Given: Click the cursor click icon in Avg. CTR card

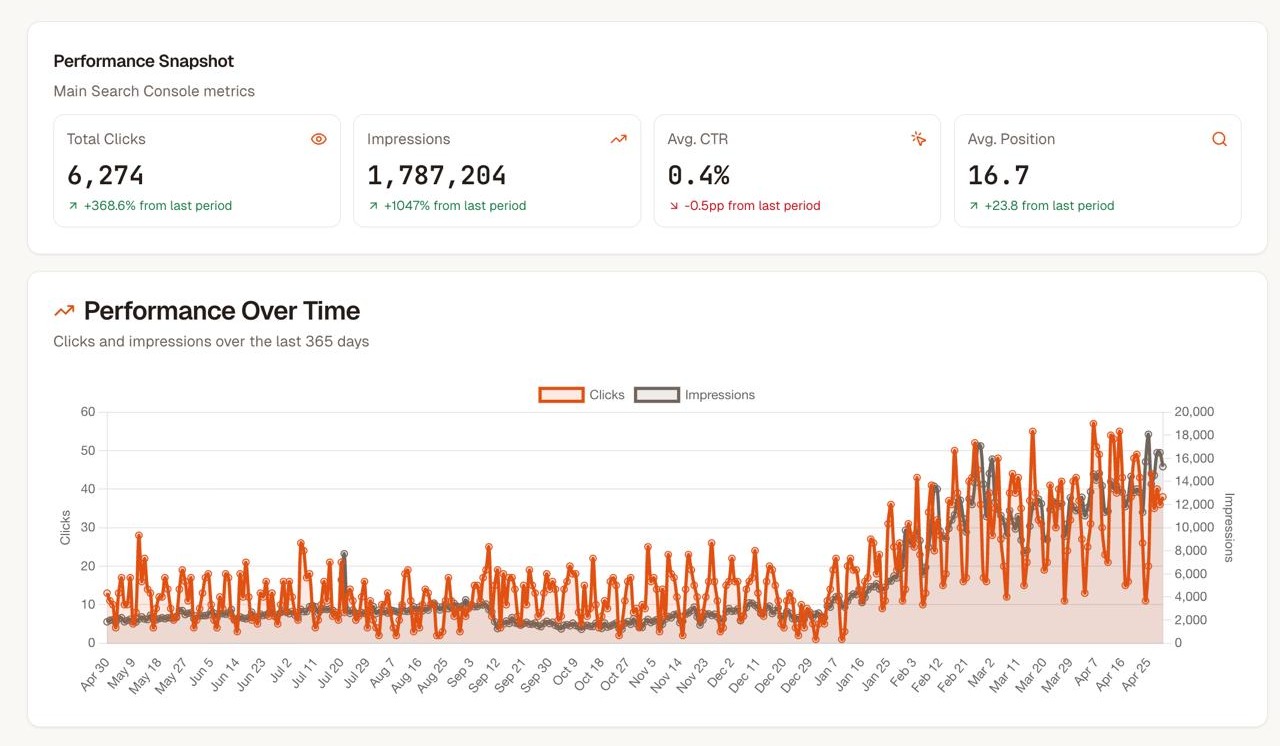Looking at the screenshot, I should click(919, 139).
